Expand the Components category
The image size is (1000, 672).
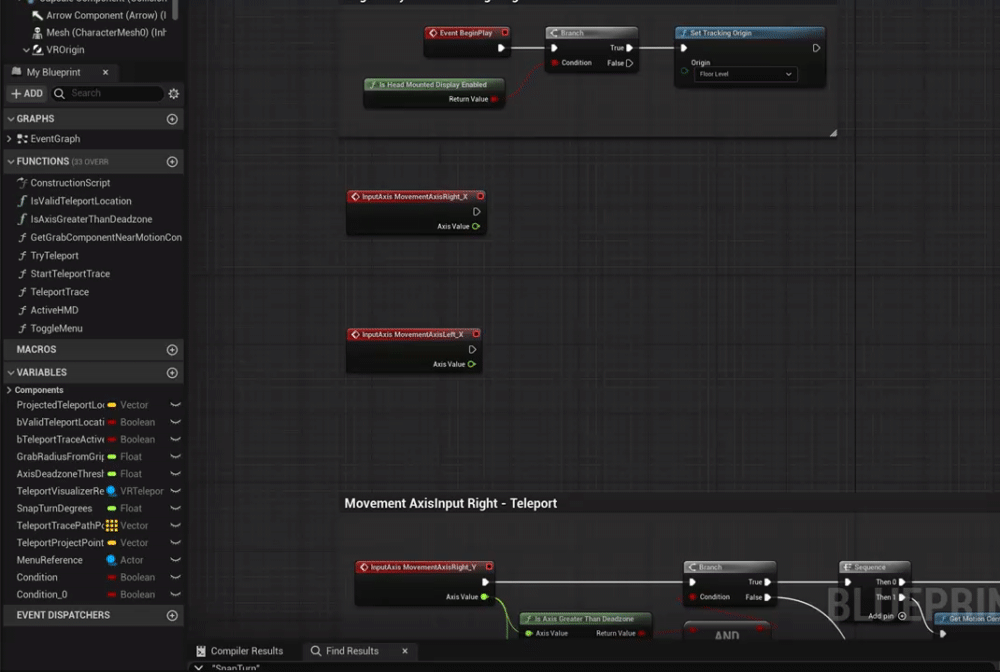(9, 390)
